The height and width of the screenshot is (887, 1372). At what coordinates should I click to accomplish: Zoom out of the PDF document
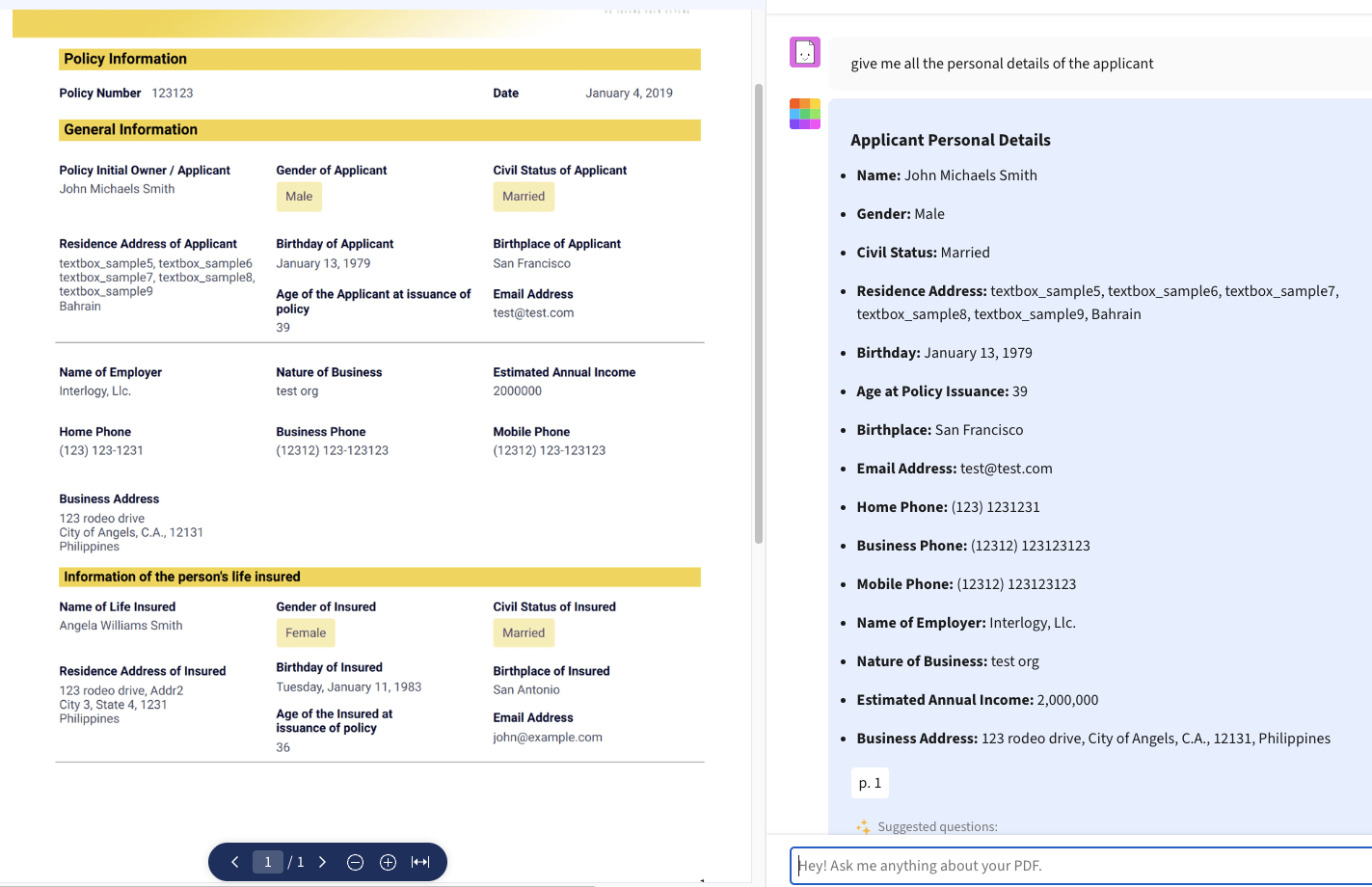(355, 862)
